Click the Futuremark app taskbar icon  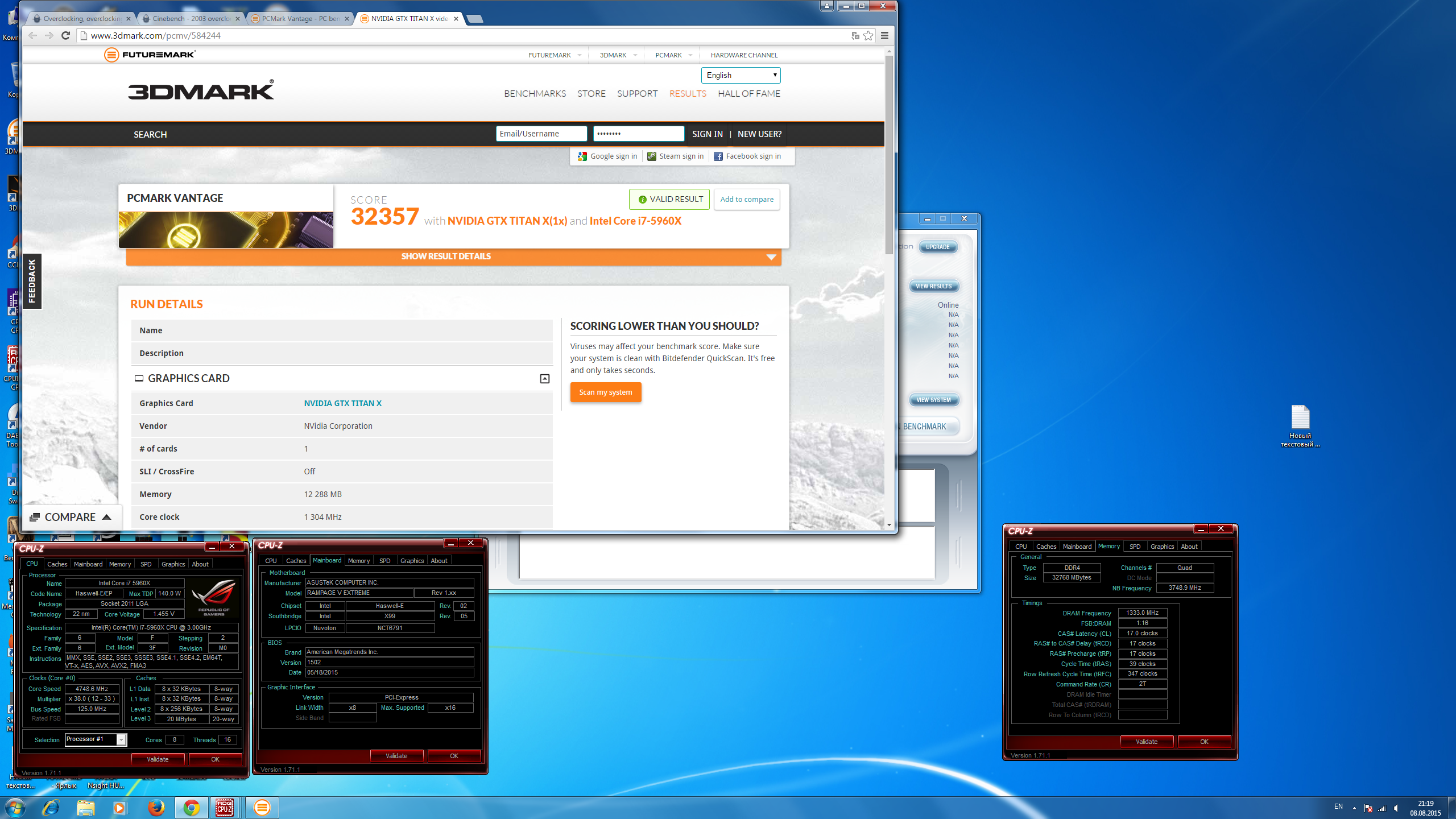pyautogui.click(x=262, y=808)
